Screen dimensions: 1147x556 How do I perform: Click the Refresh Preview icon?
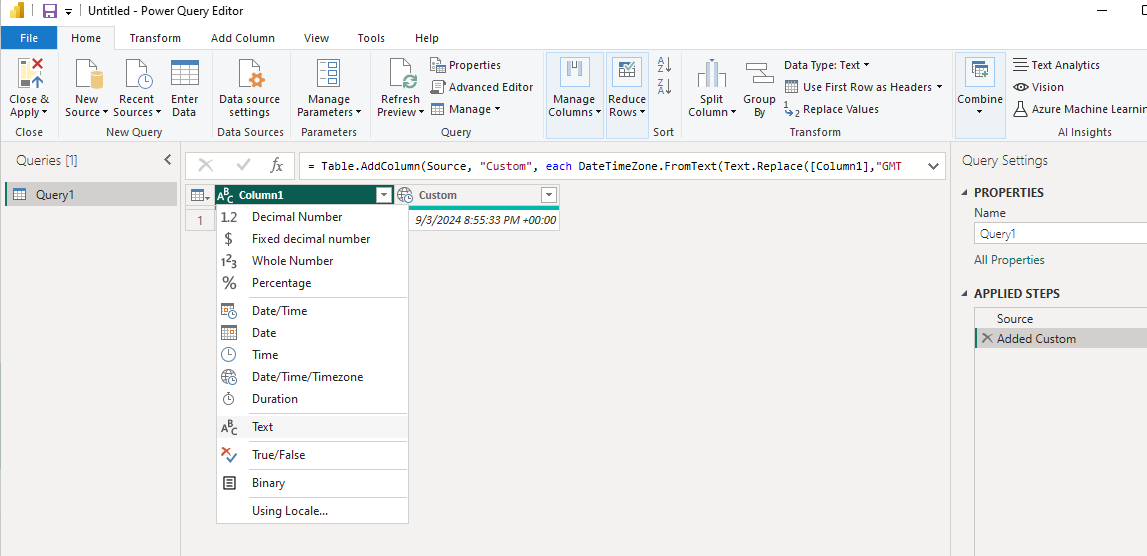pyautogui.click(x=402, y=74)
